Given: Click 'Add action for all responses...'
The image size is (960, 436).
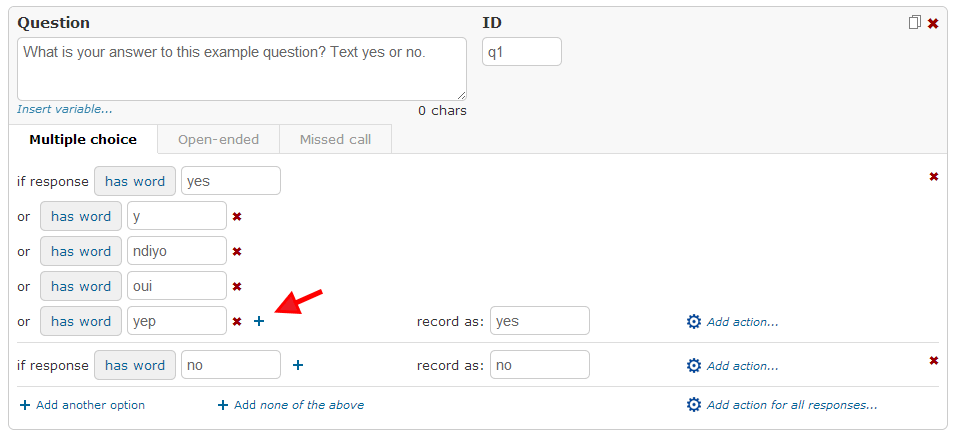Looking at the screenshot, I should [x=782, y=405].
